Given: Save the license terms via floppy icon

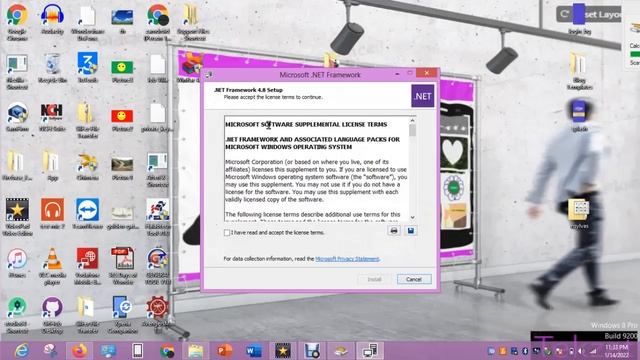Looking at the screenshot, I should tap(411, 231).
